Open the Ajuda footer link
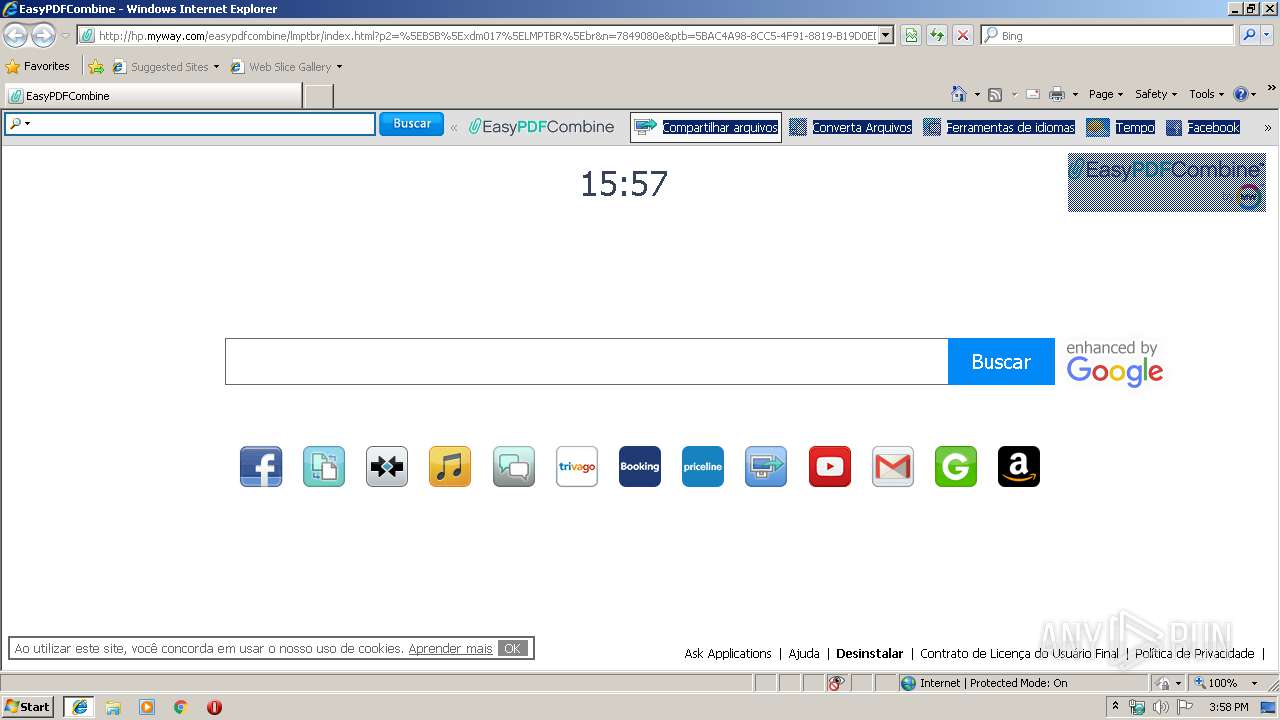1280x720 pixels. [804, 653]
